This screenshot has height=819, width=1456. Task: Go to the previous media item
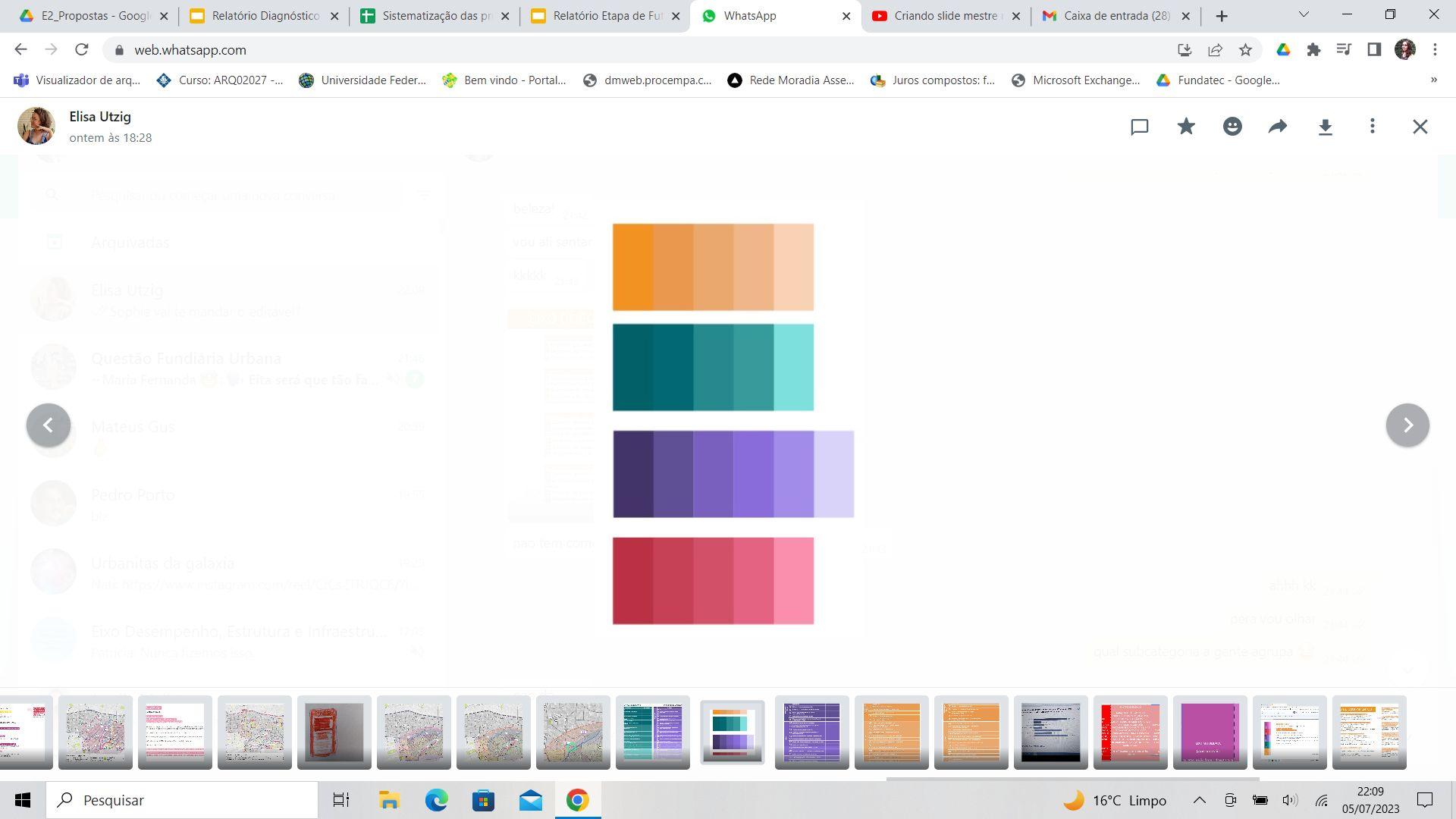coord(49,425)
